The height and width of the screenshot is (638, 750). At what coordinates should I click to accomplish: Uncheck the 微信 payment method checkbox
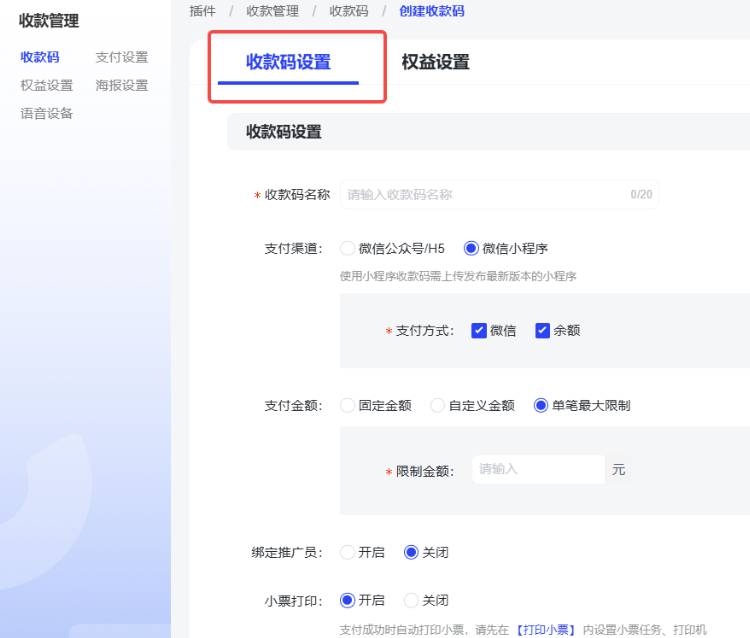pyautogui.click(x=479, y=330)
